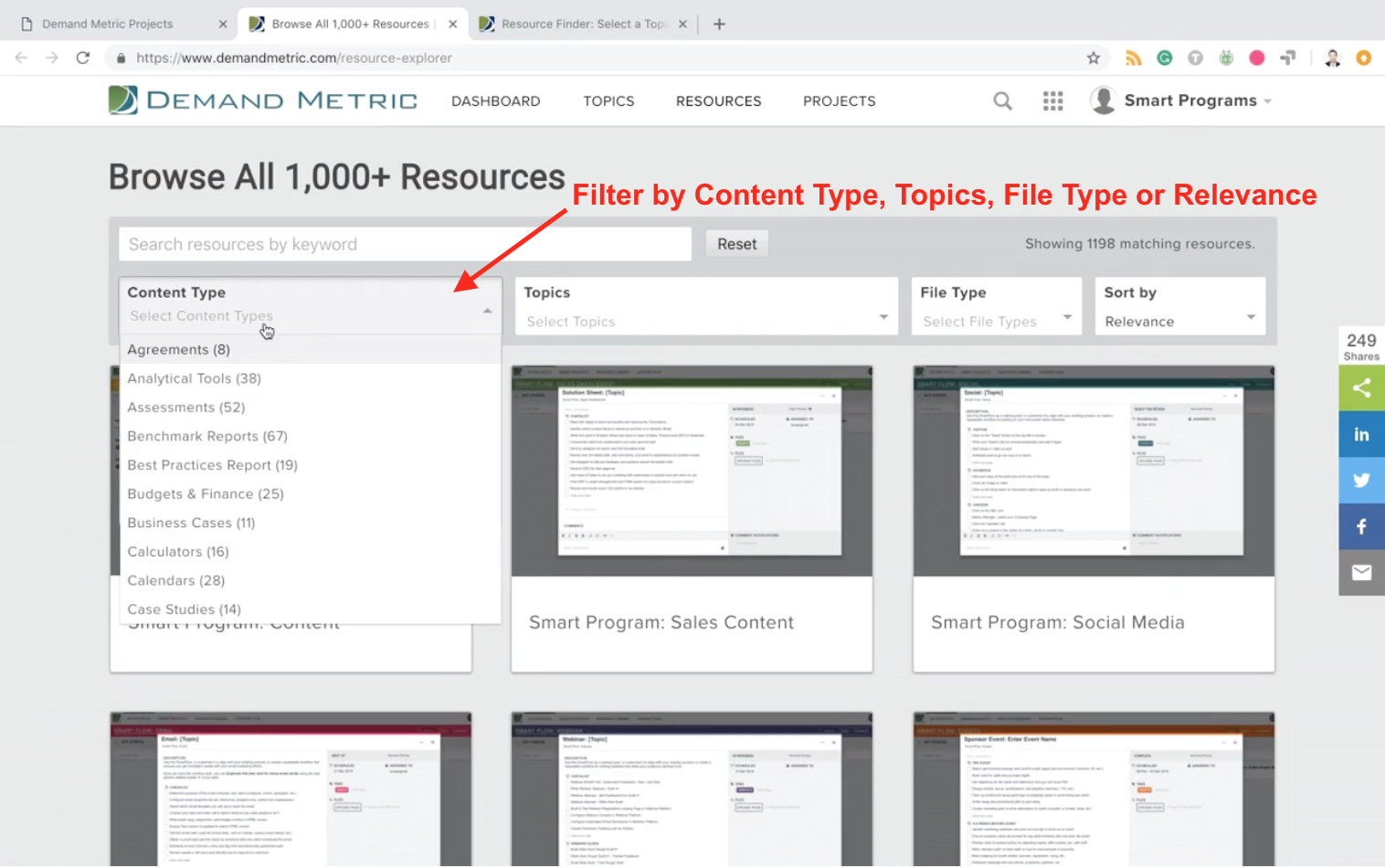Image resolution: width=1385 pixels, height=868 pixels.
Task: Open the TOPICS nav item
Action: 609,101
